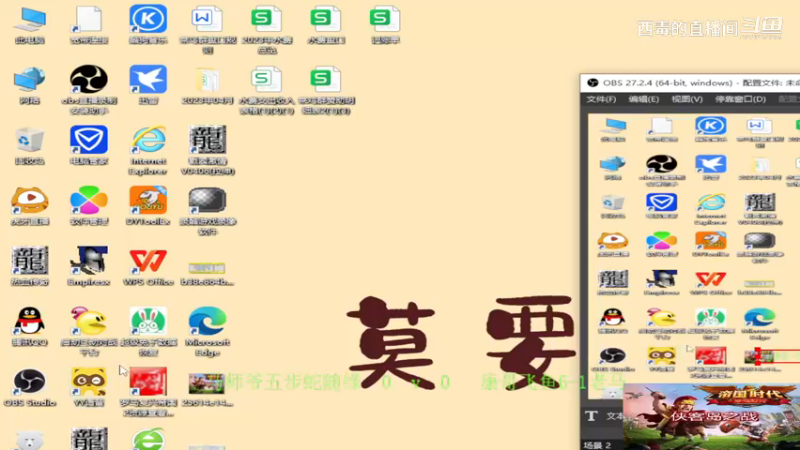This screenshot has height=450, width=800.
Task: Select the 文本 text source in OBS
Action: (x=614, y=416)
